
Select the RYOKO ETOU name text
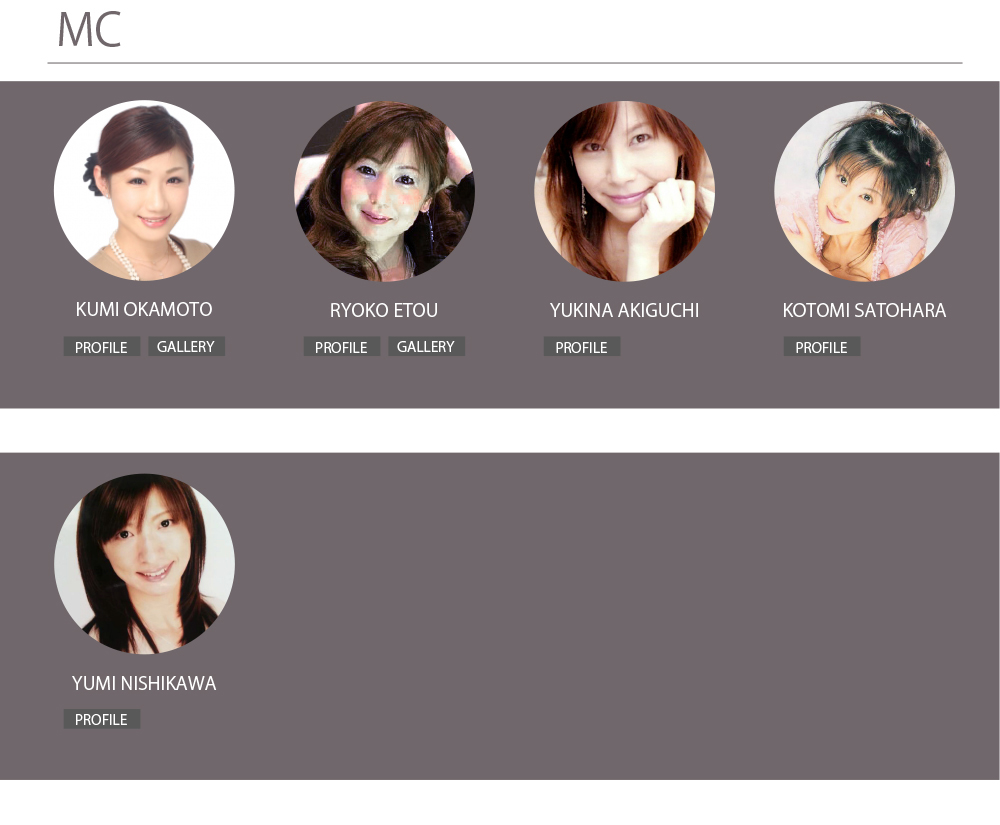pos(384,310)
